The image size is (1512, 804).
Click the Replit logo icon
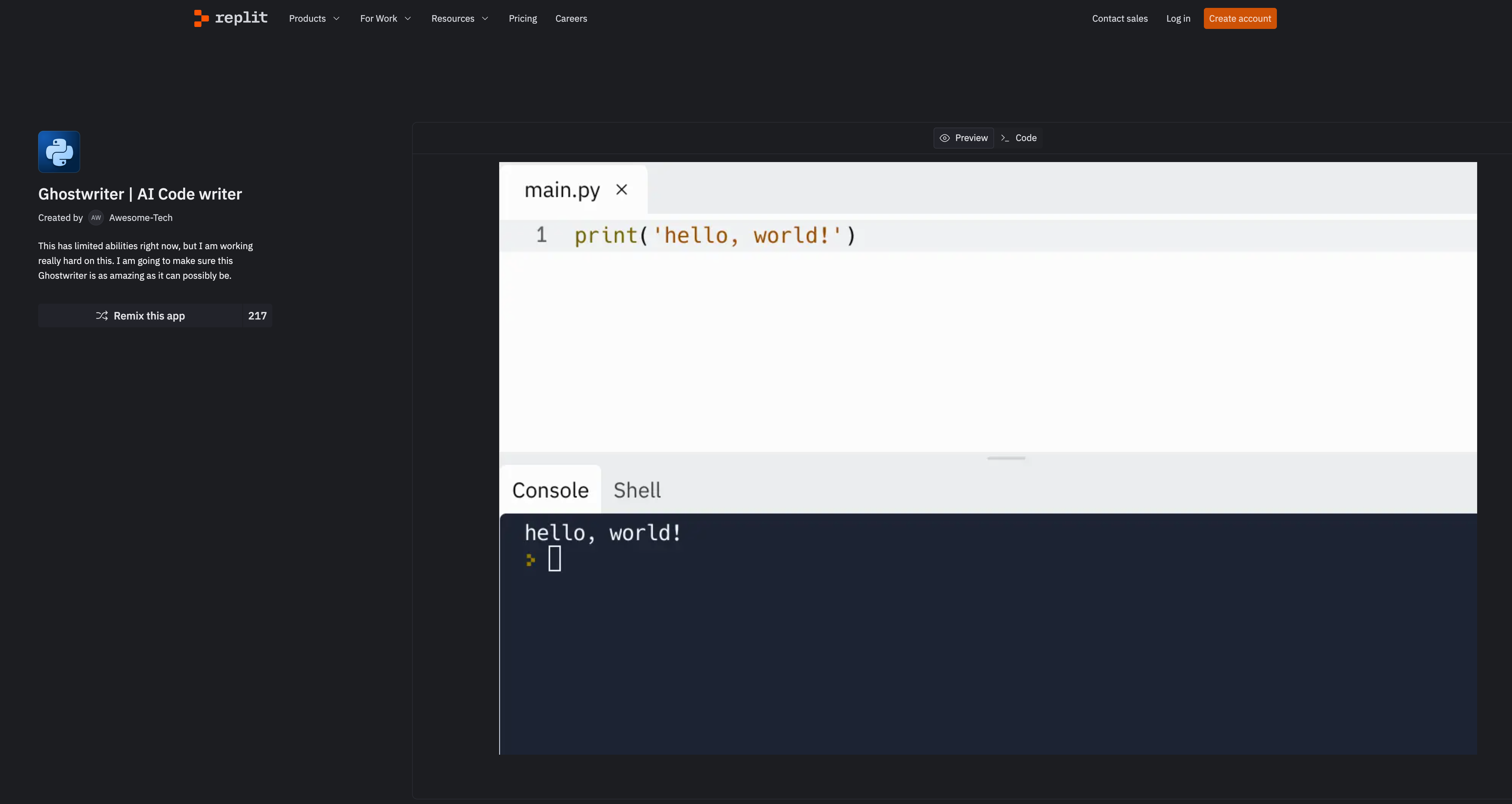click(x=201, y=18)
